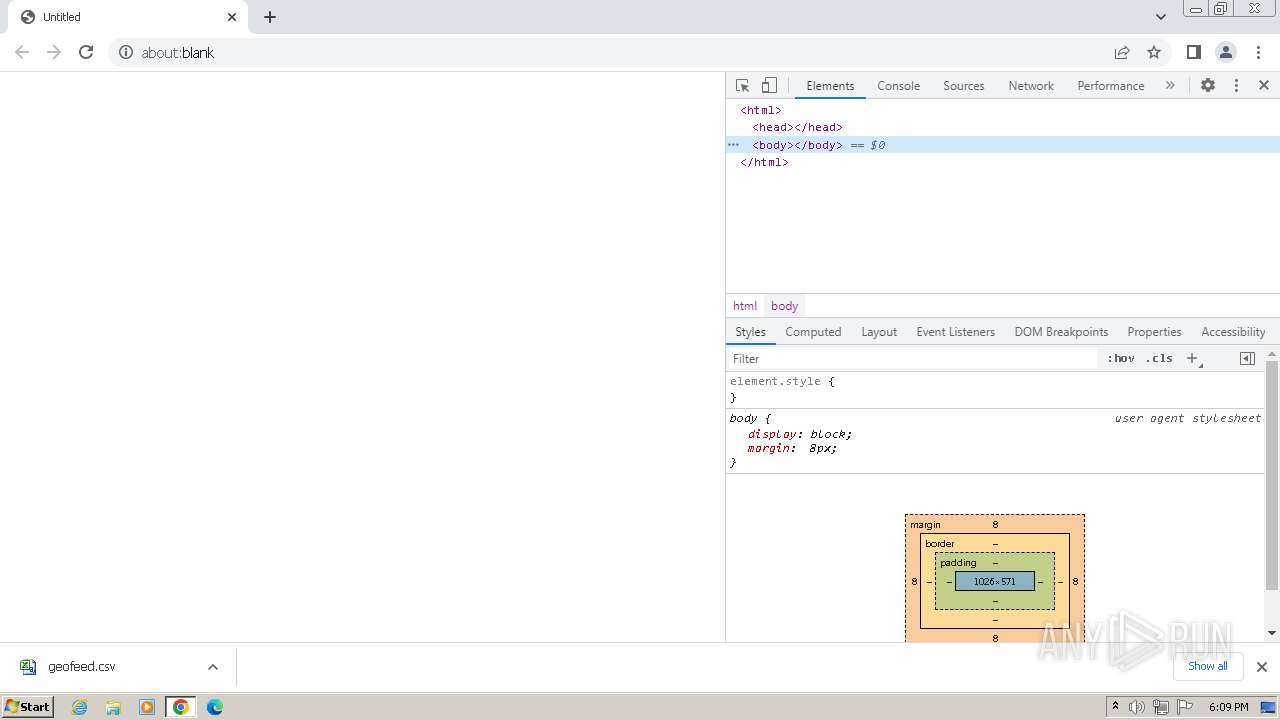Launch Internet Explorer from taskbar
Screen dimensions: 1280x720
tap(80, 707)
